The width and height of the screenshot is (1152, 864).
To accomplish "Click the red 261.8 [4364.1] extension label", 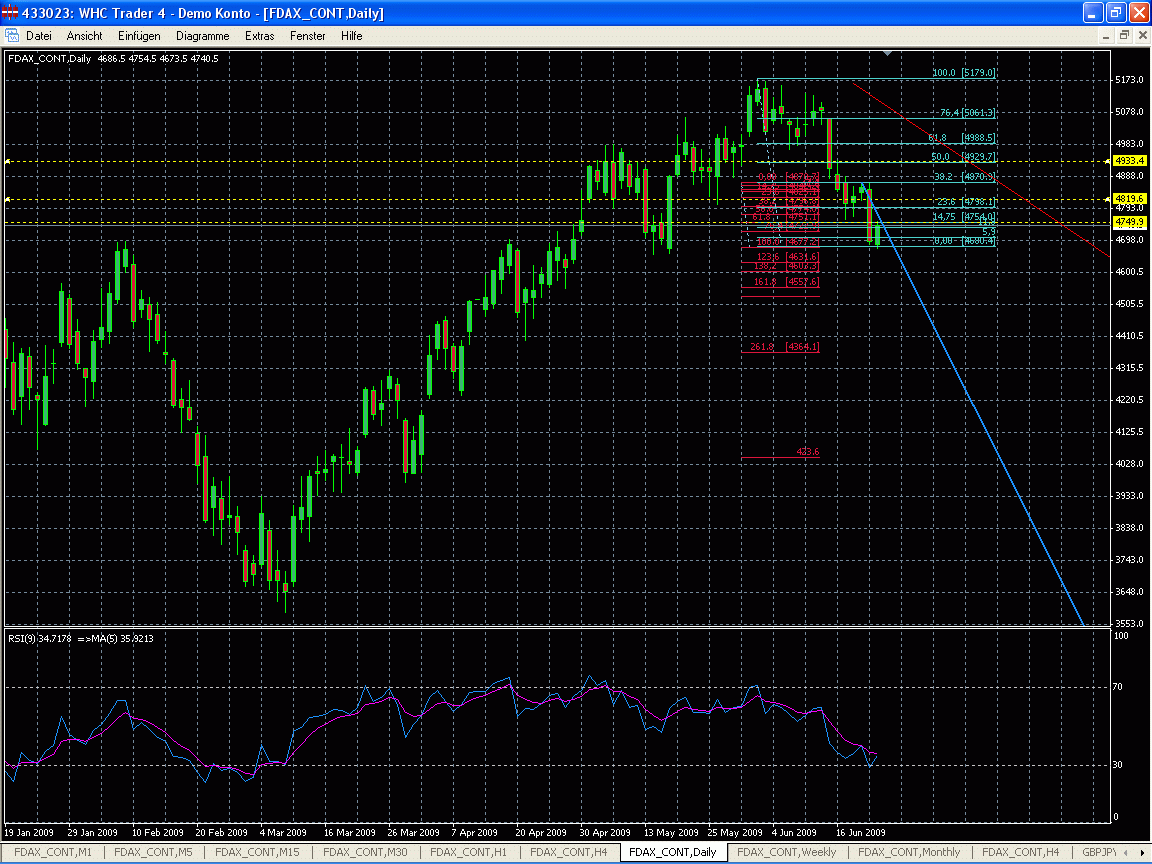I will tap(784, 346).
